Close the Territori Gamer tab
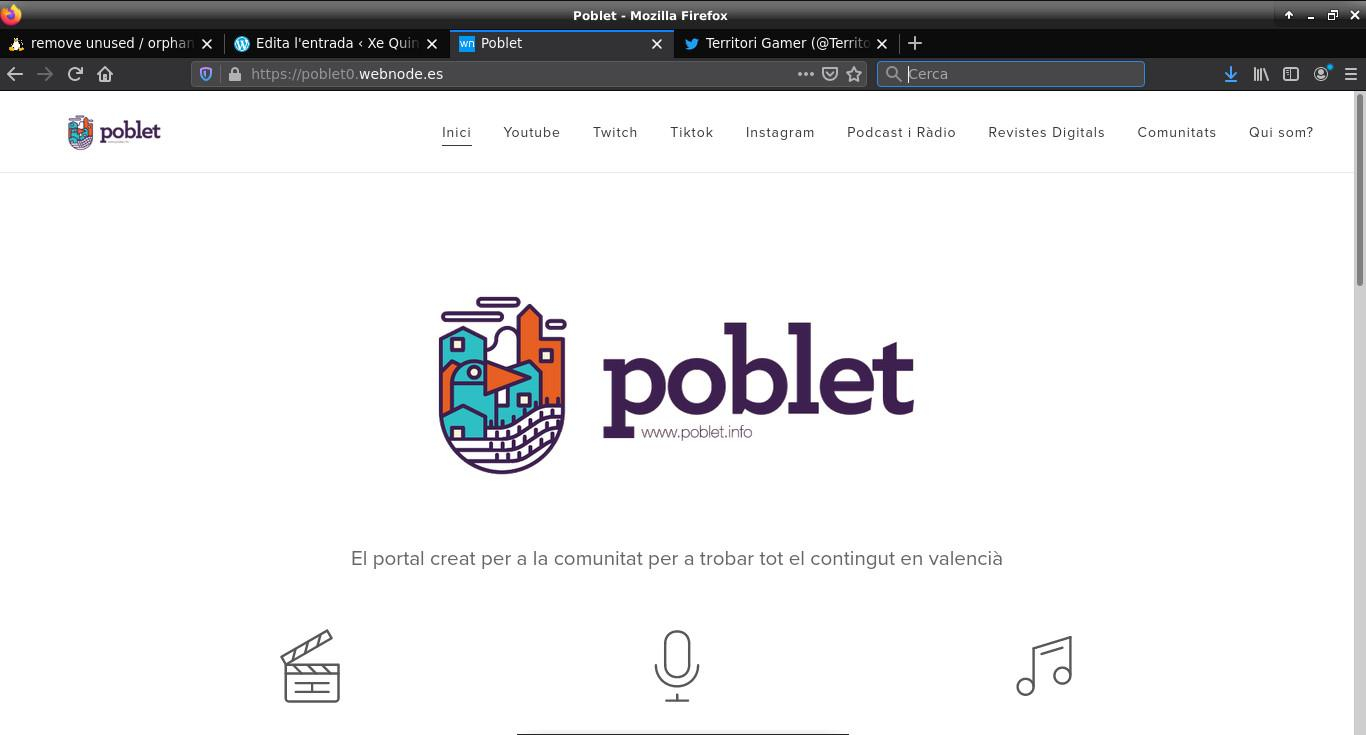1366x735 pixels. (882, 44)
